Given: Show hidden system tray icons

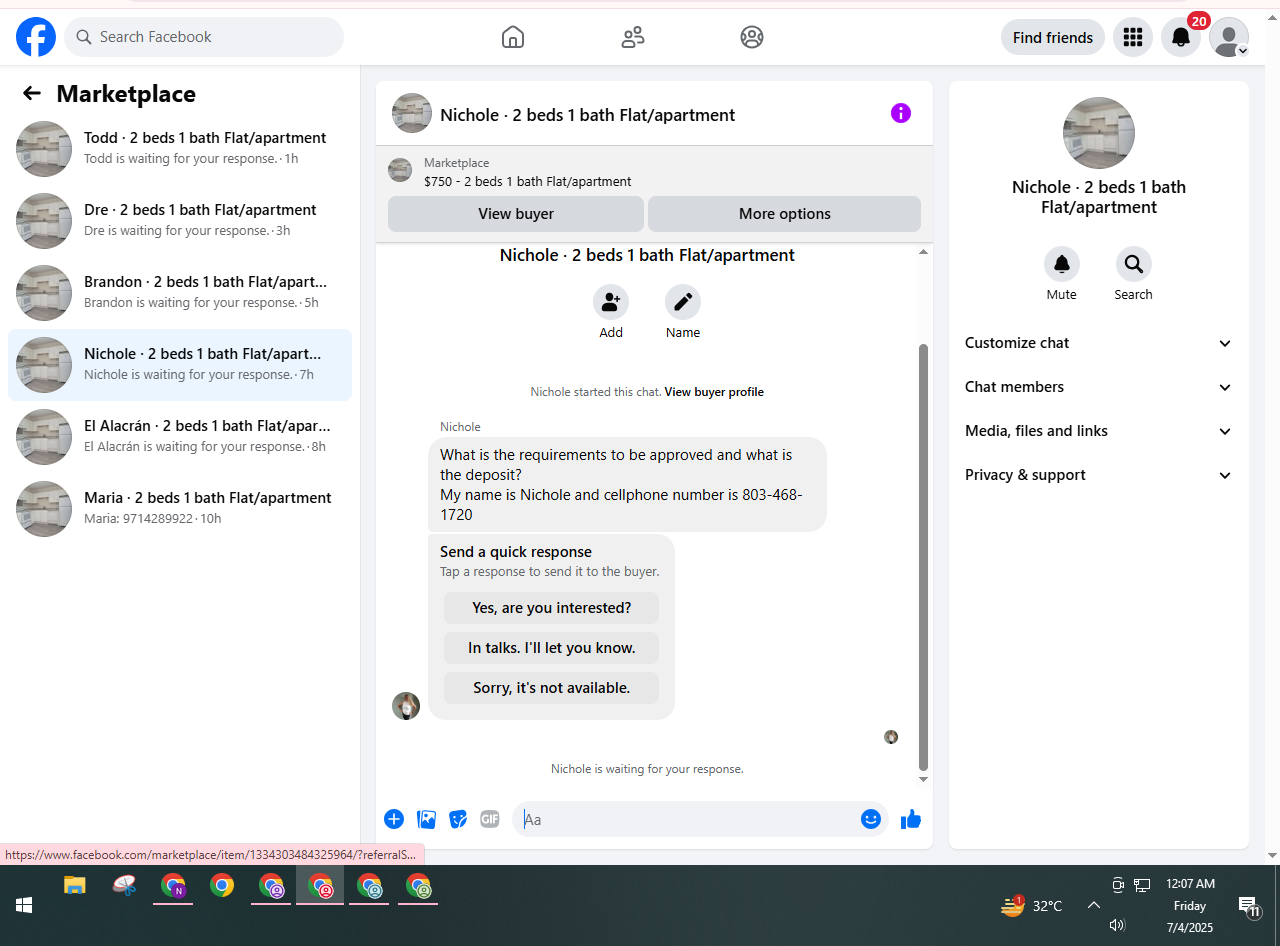Looking at the screenshot, I should [x=1094, y=905].
